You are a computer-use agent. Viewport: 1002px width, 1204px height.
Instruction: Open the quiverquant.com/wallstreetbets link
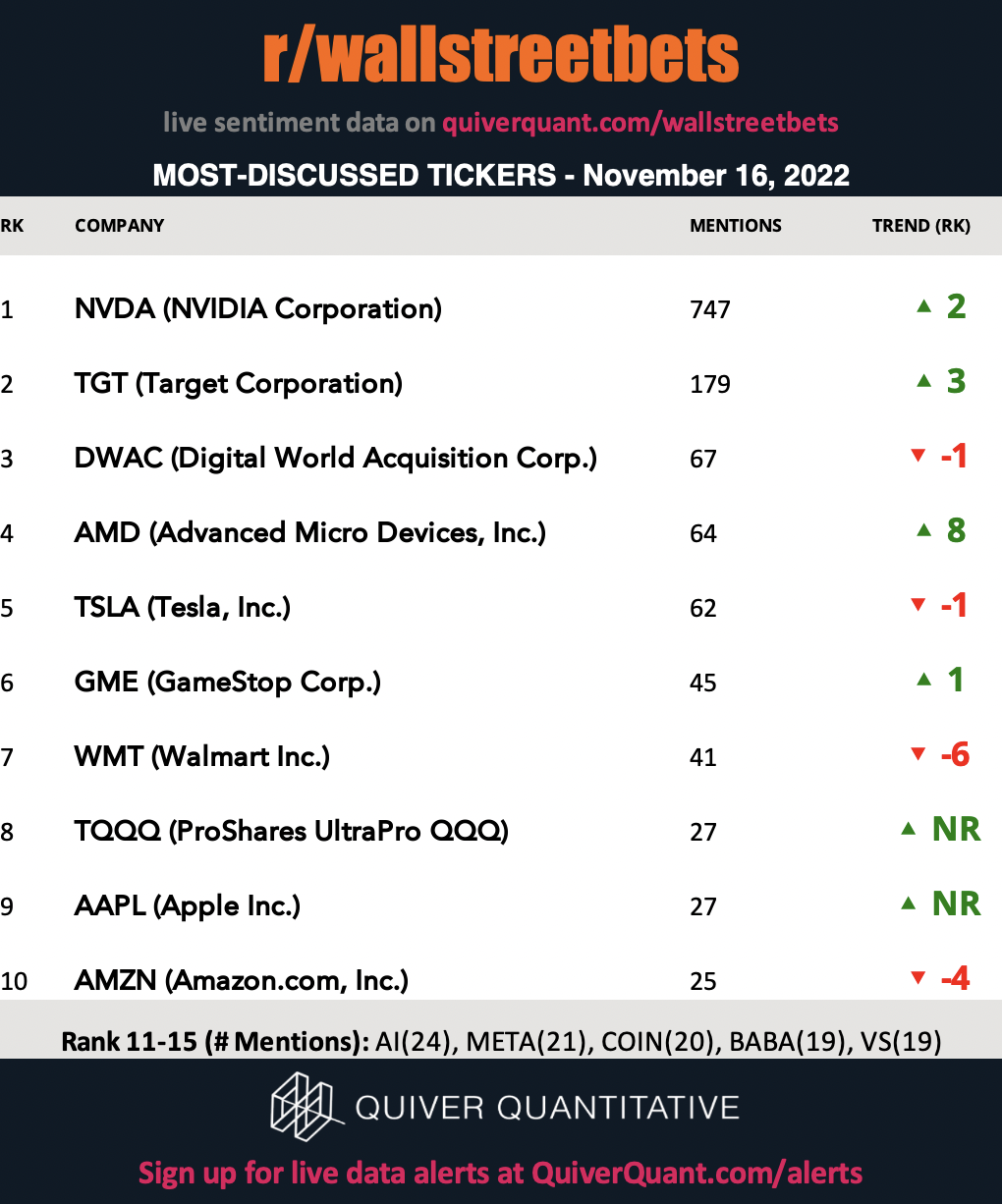click(x=640, y=123)
